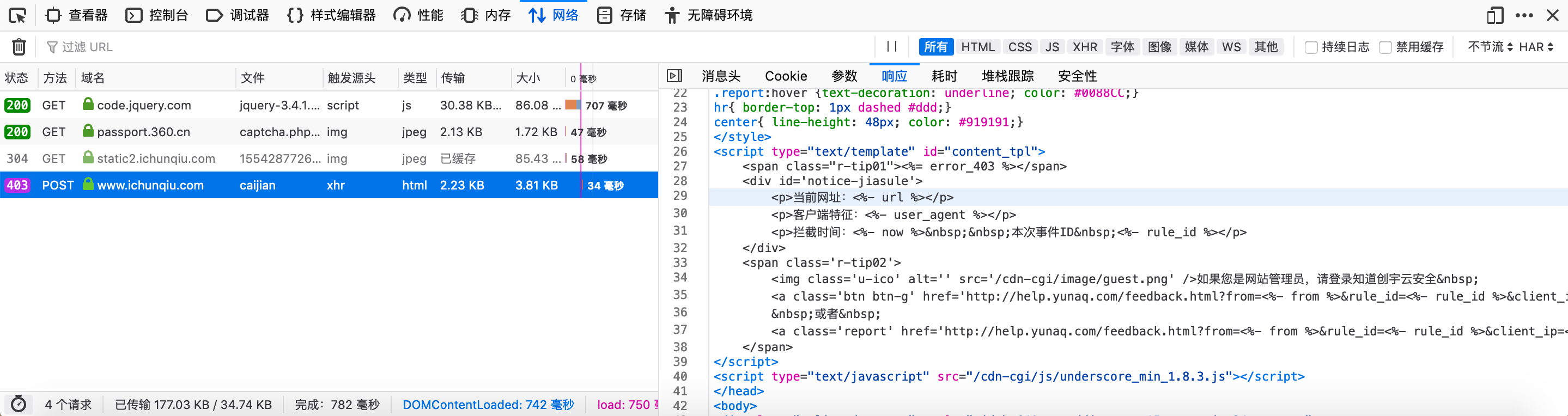Screen dimensions: 1568x416
Task: Sort by the 文件 column header
Action: click(x=279, y=78)
